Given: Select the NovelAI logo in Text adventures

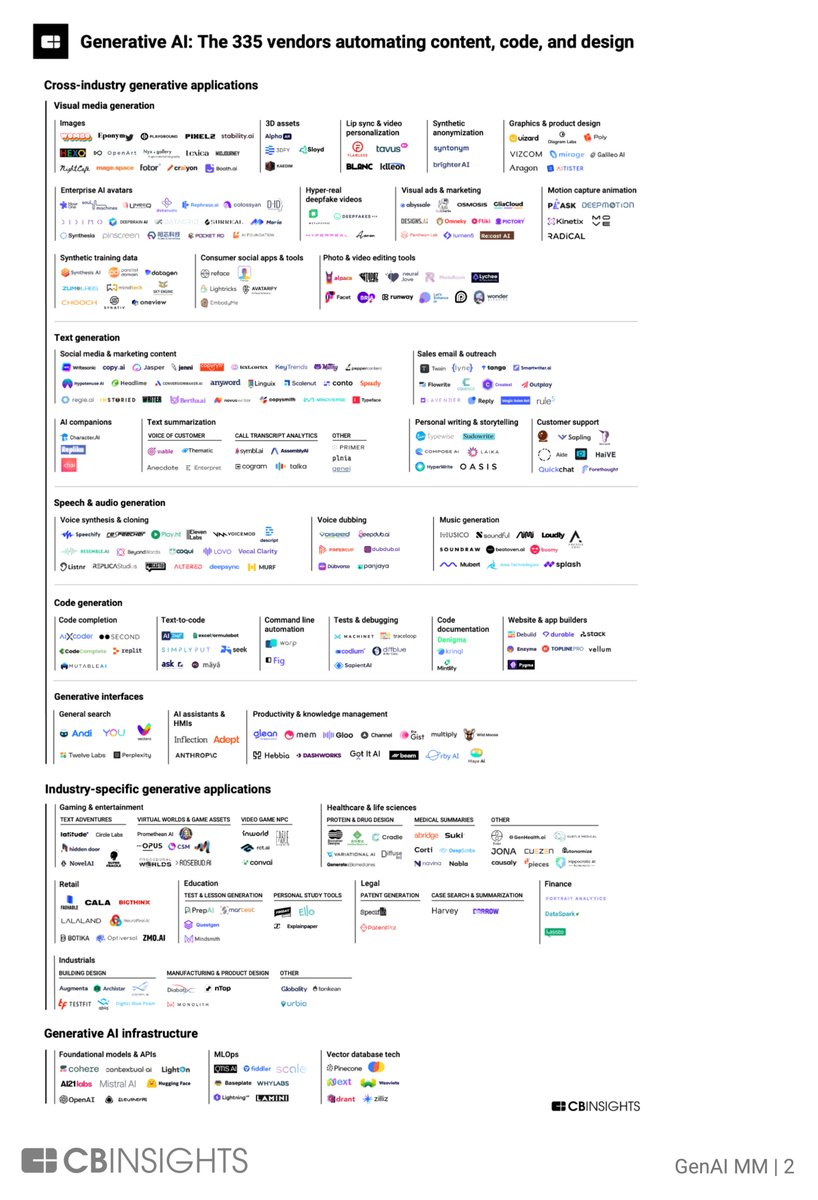Looking at the screenshot, I should 77,863.
